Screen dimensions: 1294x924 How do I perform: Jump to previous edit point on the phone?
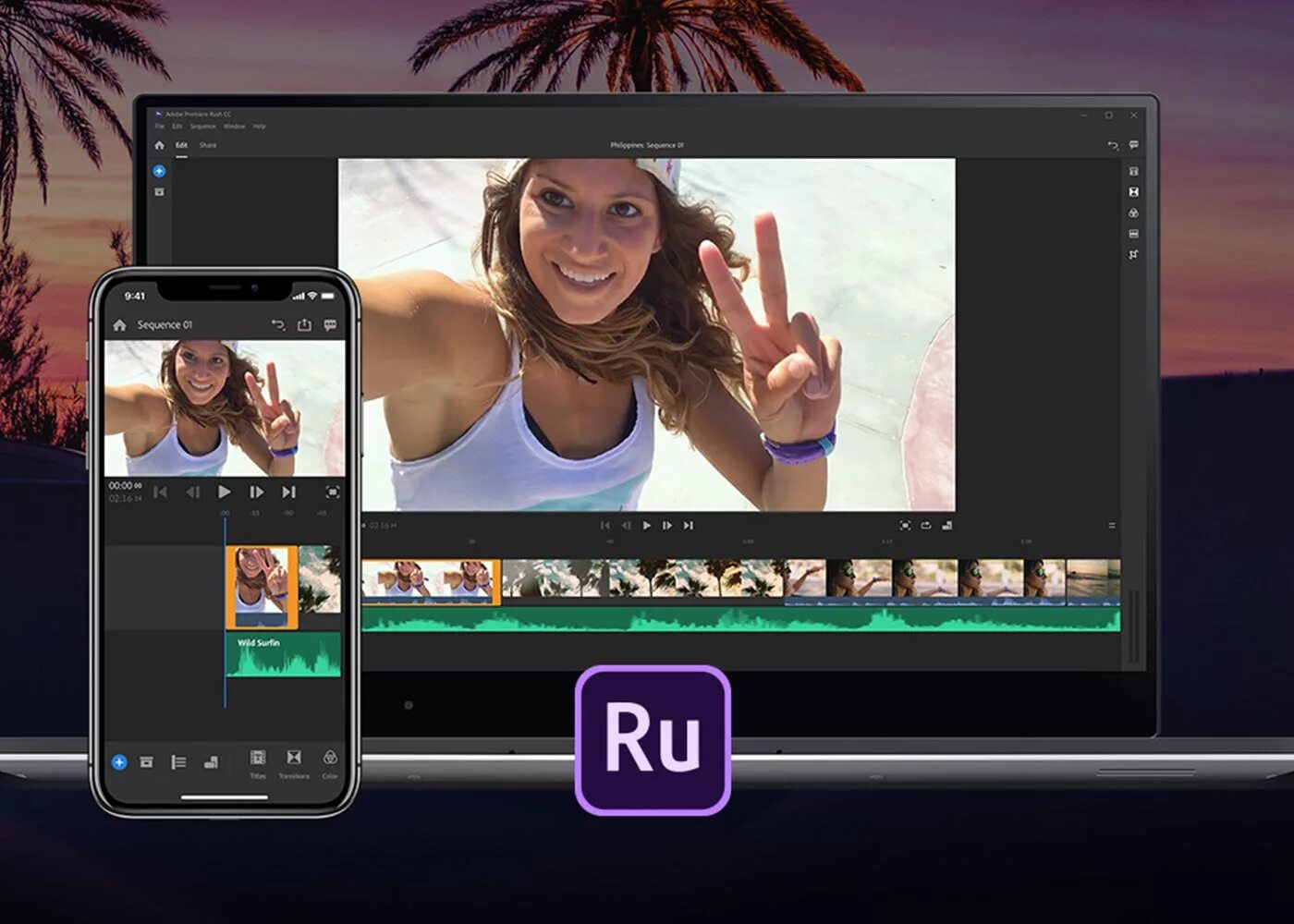(x=160, y=492)
